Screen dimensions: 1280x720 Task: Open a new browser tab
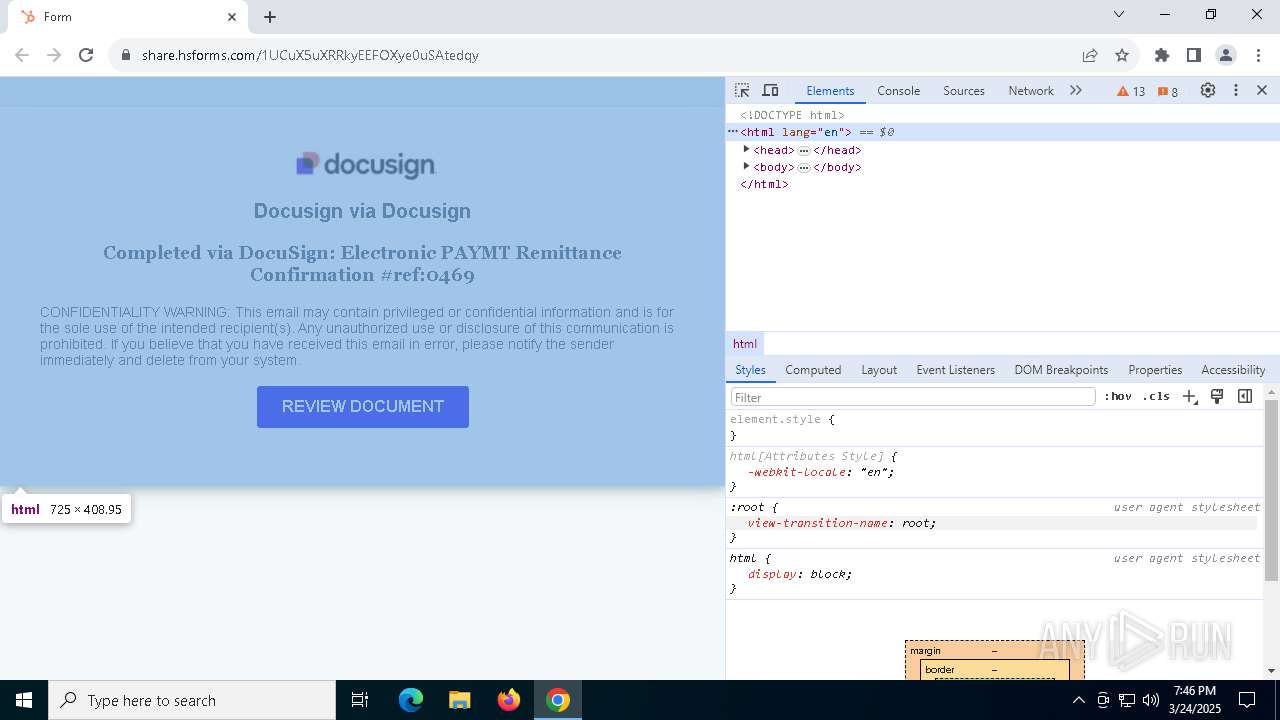tap(270, 17)
